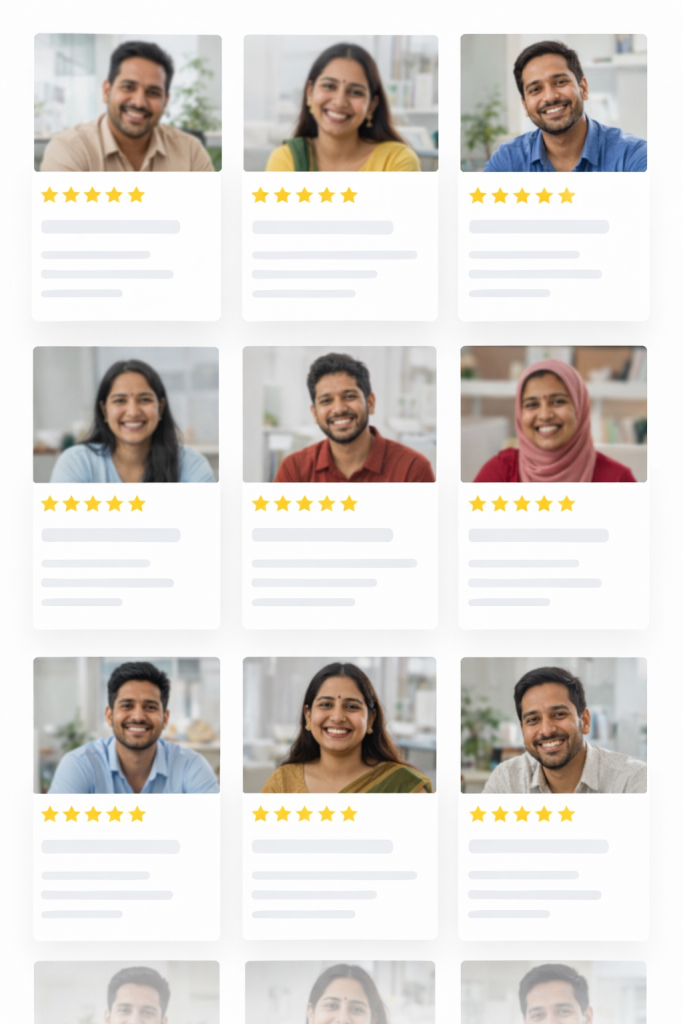Click star rating under white patterned shirt man
Image resolution: width=683 pixels, height=1024 pixels.
click(x=522, y=814)
